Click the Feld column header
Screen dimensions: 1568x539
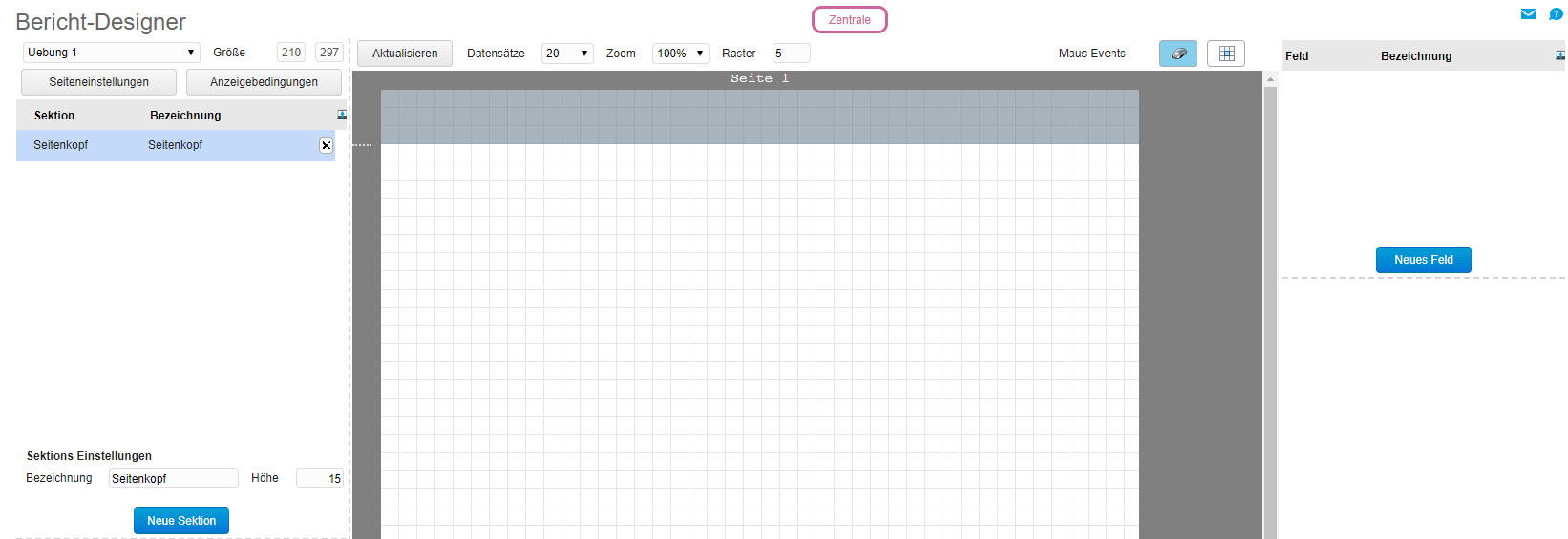[1297, 56]
